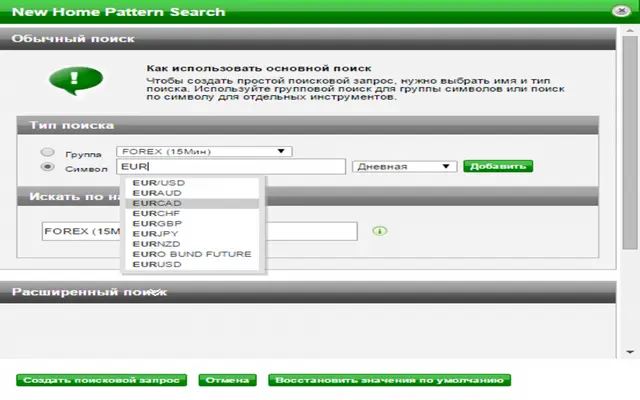Open the Дневная timeframe dropdown
This screenshot has height=400, width=640.
tap(404, 167)
